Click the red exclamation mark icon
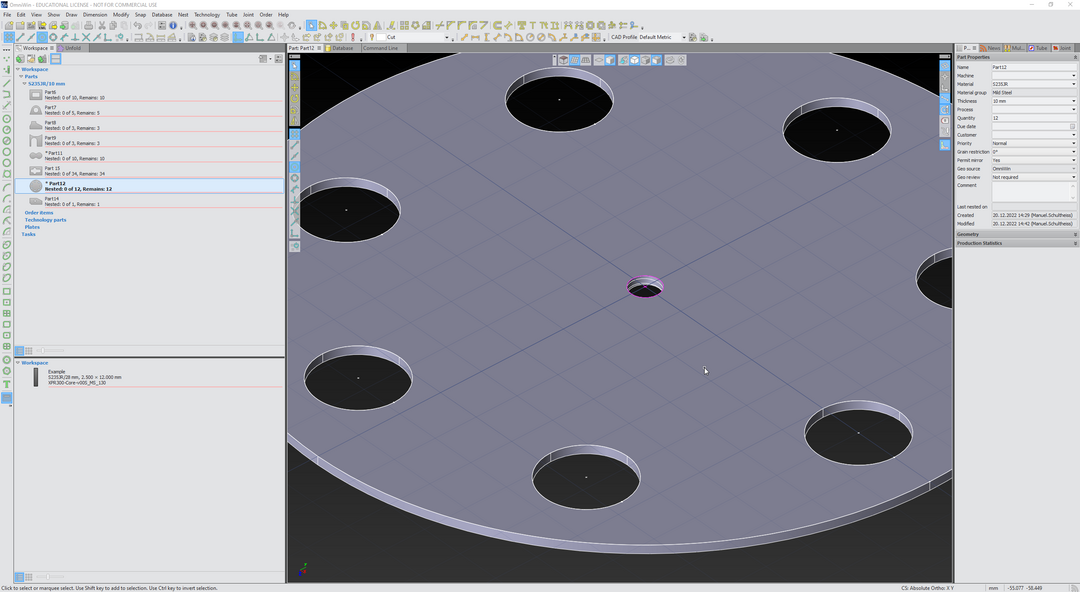 [353, 37]
